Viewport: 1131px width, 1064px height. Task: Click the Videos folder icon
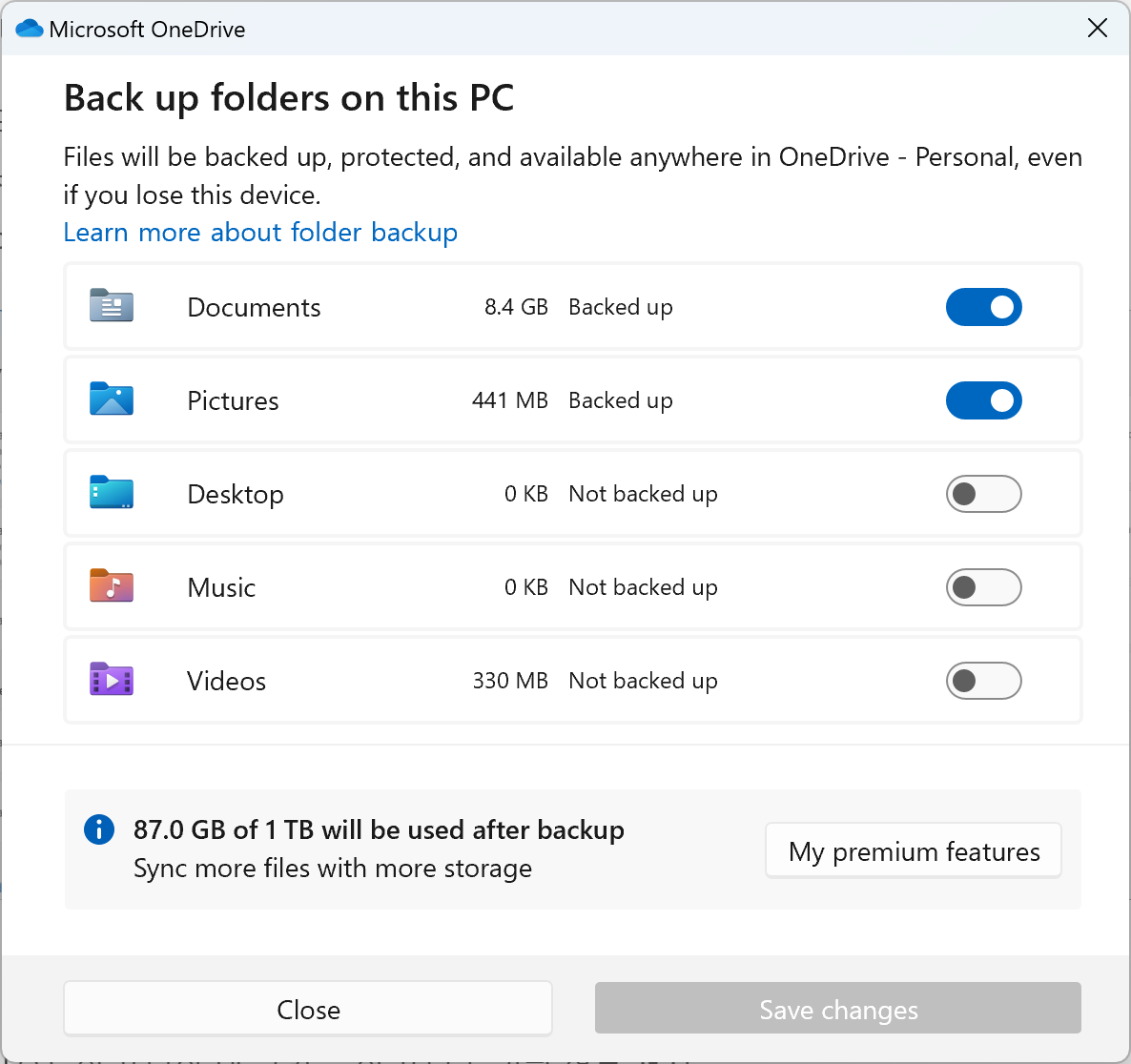click(111, 680)
